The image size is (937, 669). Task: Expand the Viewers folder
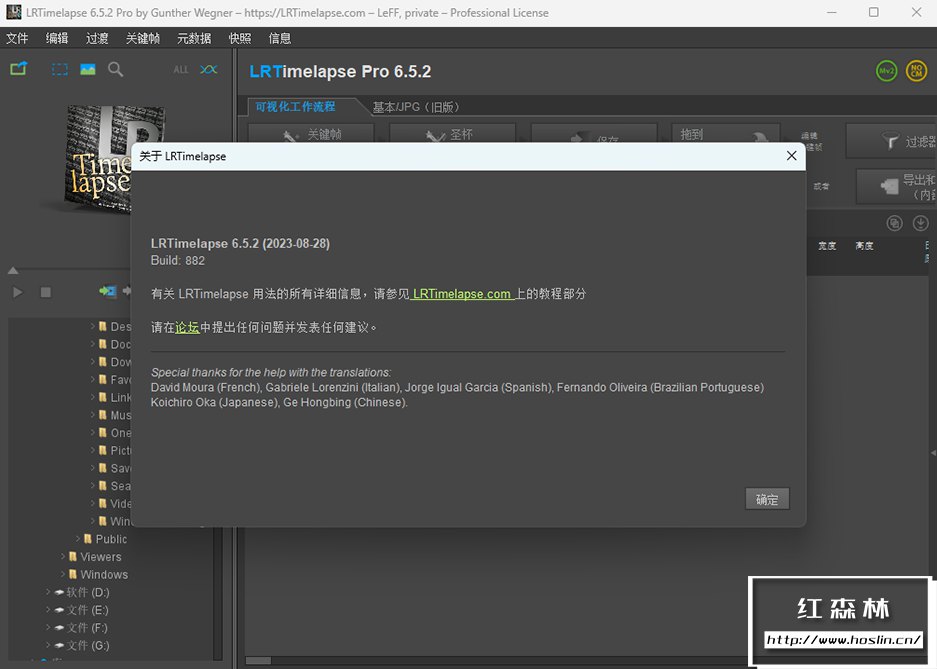(x=63, y=557)
